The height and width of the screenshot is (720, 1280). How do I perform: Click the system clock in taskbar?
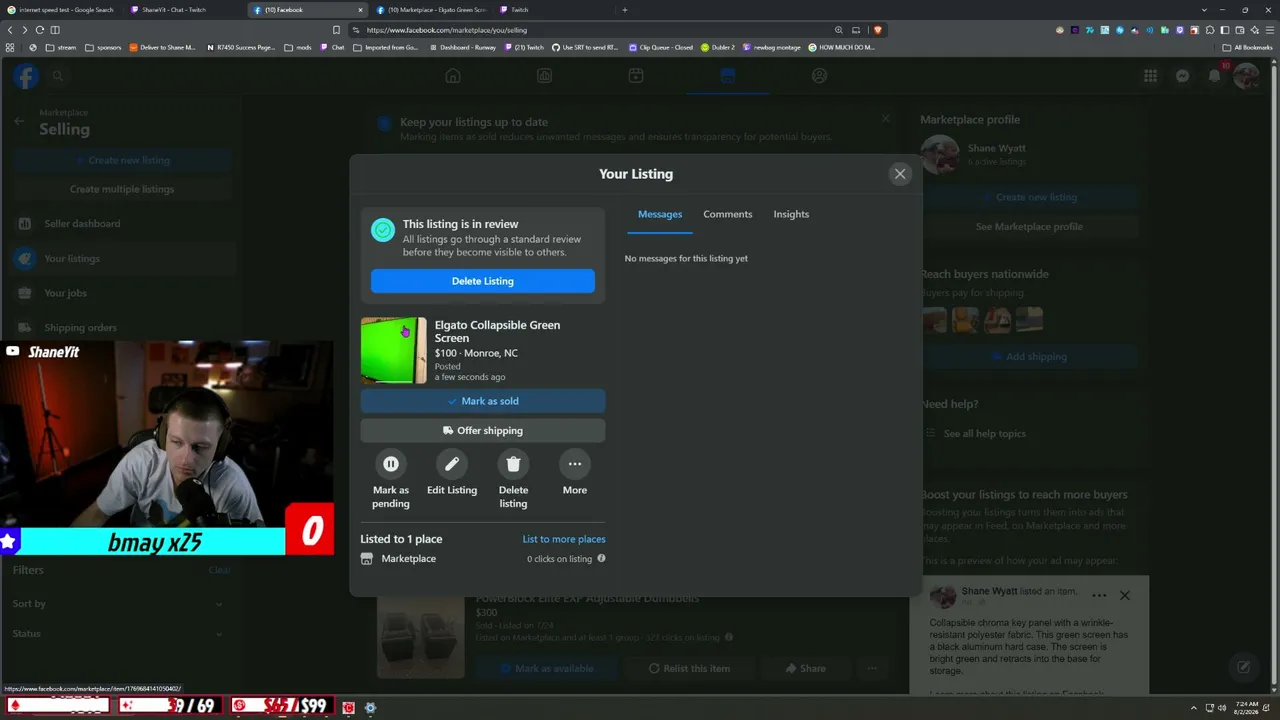(x=1246, y=708)
